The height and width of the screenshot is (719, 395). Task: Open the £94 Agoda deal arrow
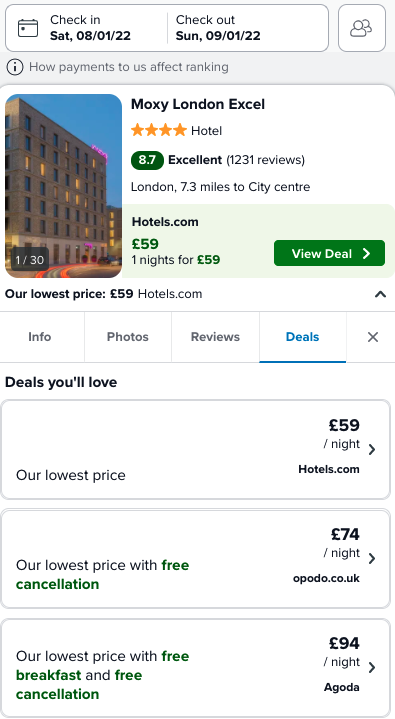click(372, 667)
